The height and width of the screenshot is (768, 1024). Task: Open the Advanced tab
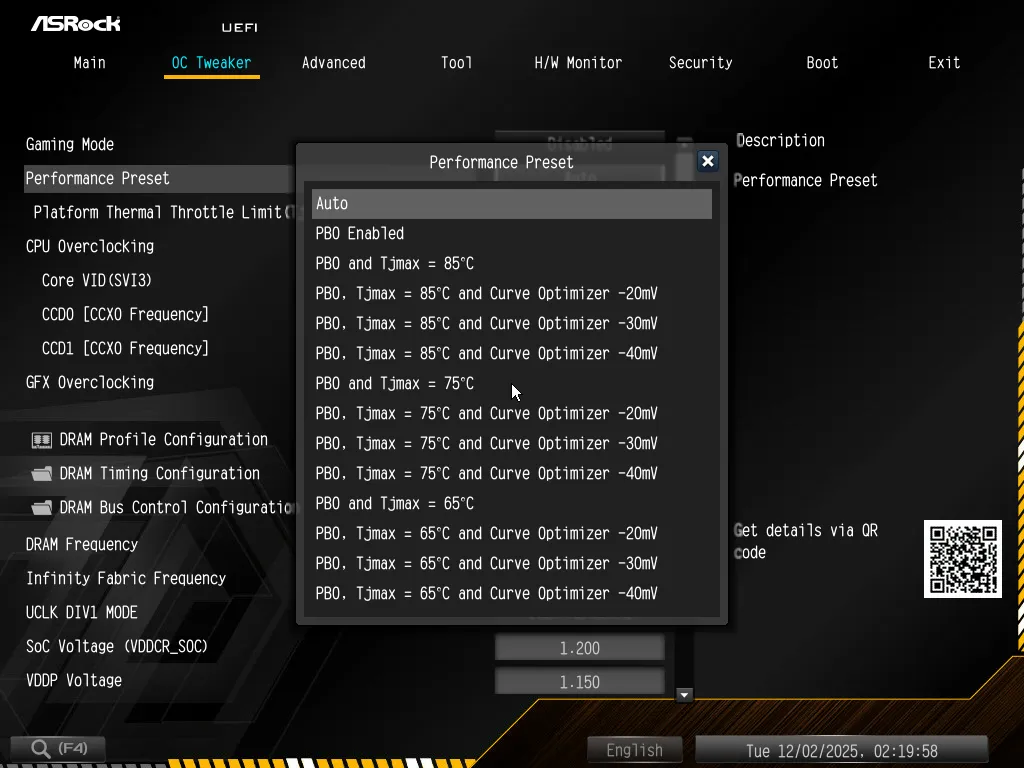[334, 63]
